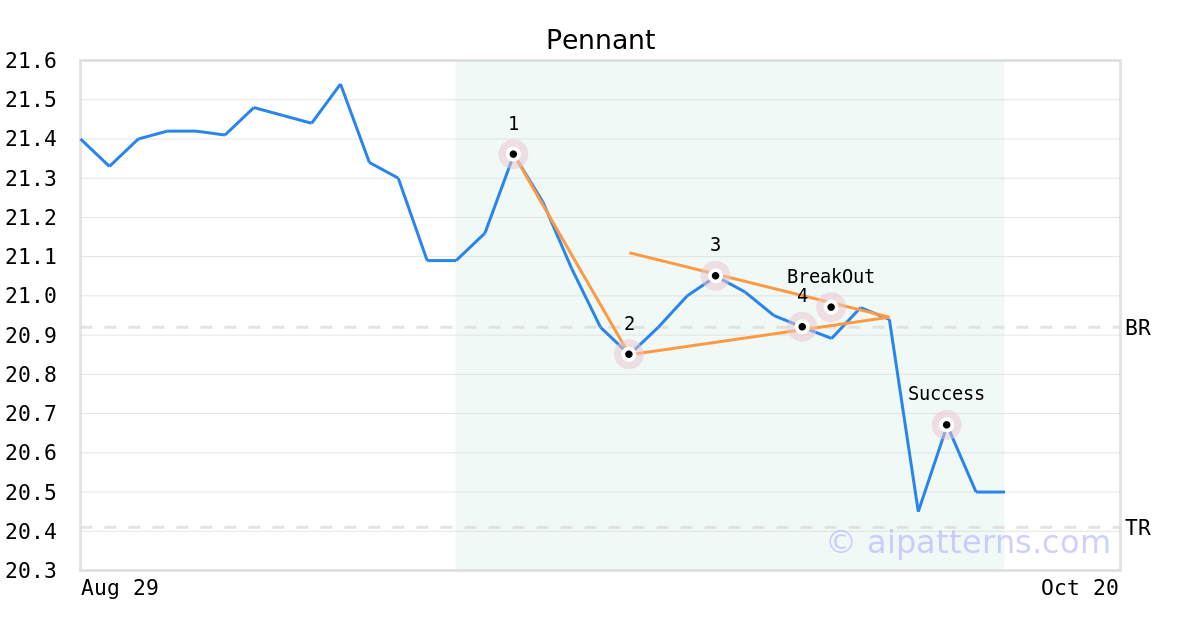Viewport: 1200px width, 630px height.
Task: Click the BreakOut point circle marker
Action: 831,307
